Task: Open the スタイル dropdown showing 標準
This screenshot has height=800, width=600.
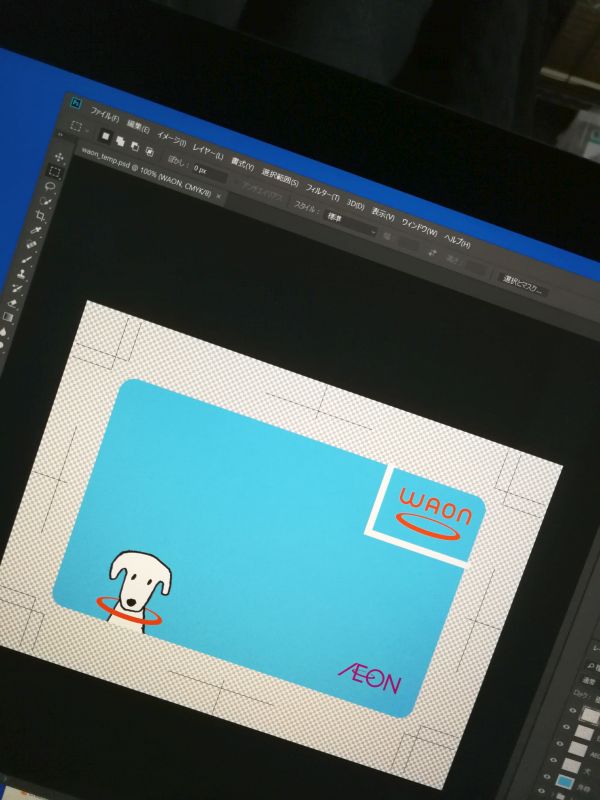Action: (350, 223)
